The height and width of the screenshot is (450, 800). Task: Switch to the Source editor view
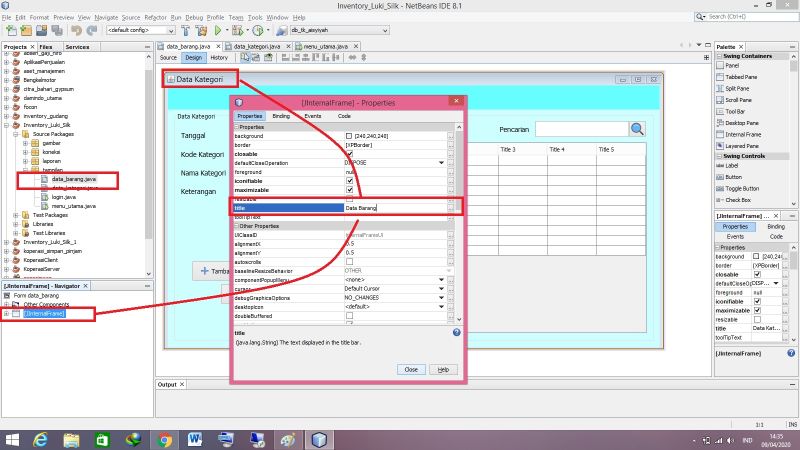[x=168, y=58]
